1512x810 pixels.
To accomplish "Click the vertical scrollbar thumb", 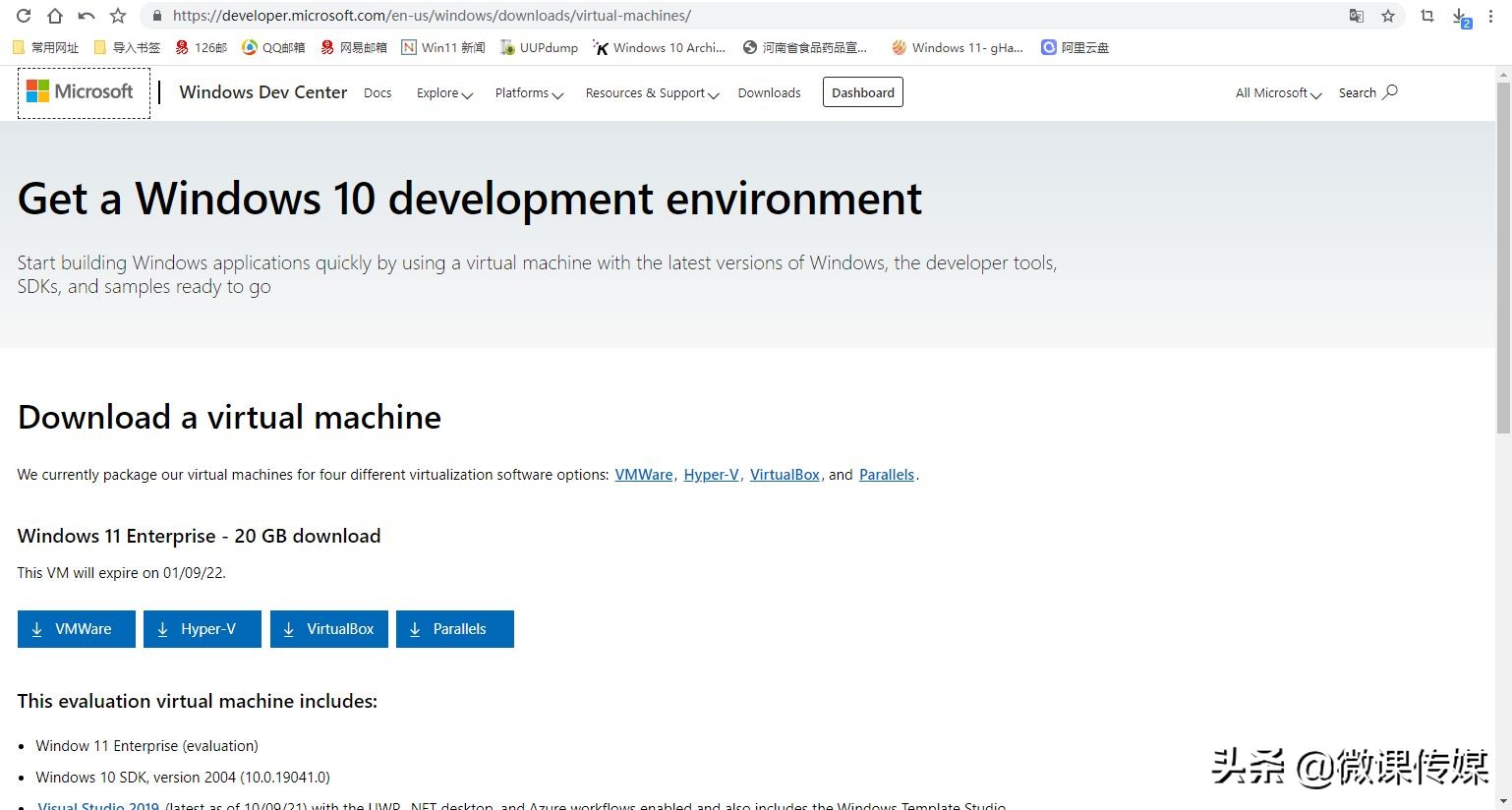I will pyautogui.click(x=1503, y=258).
